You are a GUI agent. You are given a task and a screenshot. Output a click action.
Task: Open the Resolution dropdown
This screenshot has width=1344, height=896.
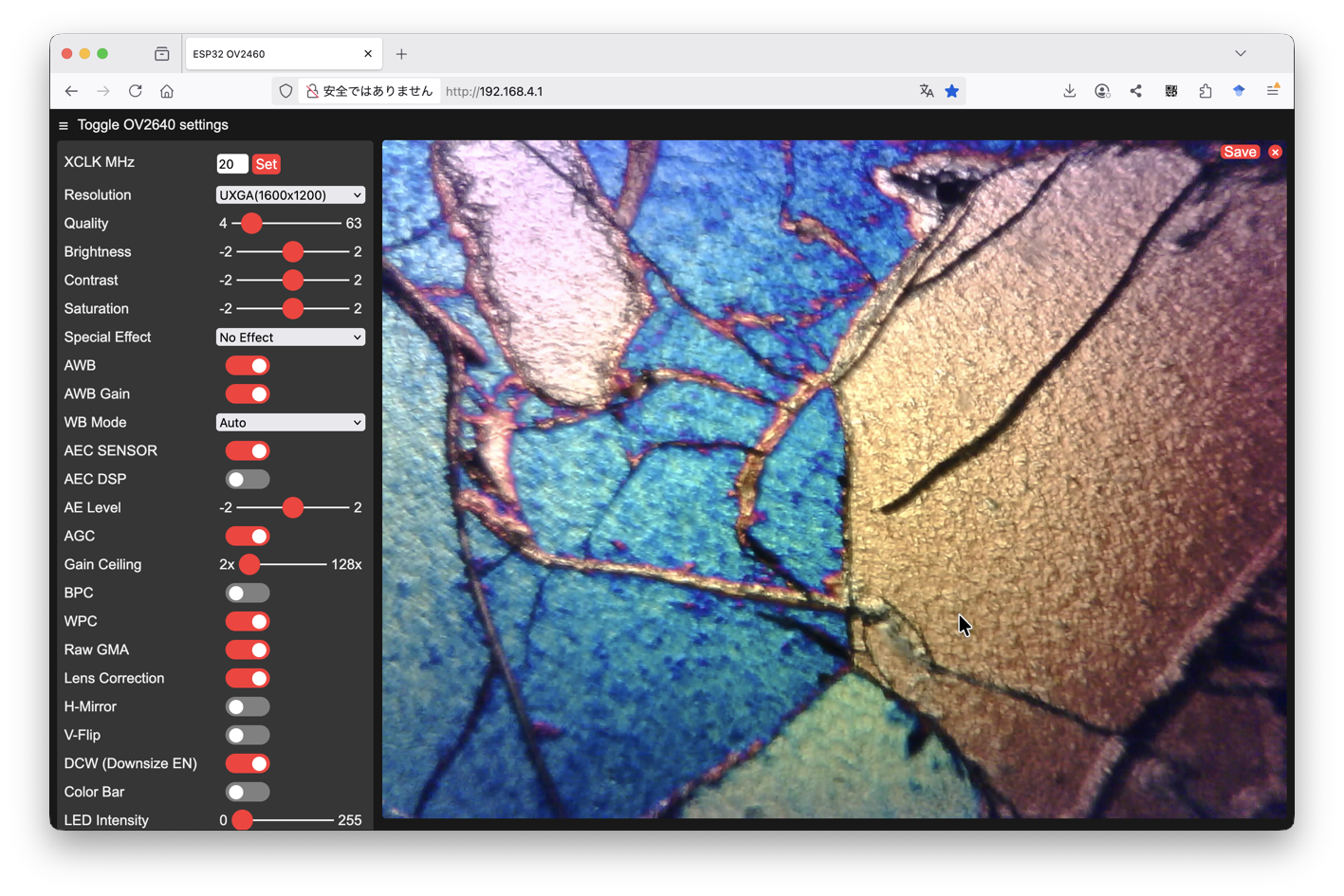click(x=290, y=195)
